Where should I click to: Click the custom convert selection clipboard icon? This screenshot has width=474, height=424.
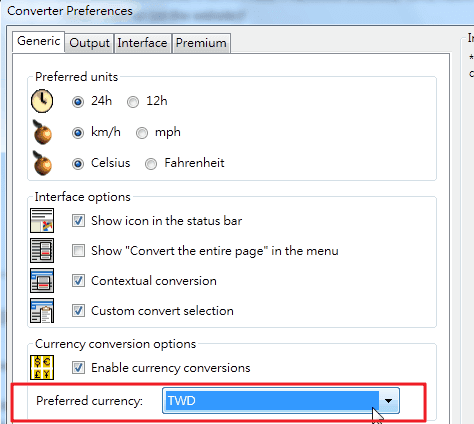coord(42,310)
